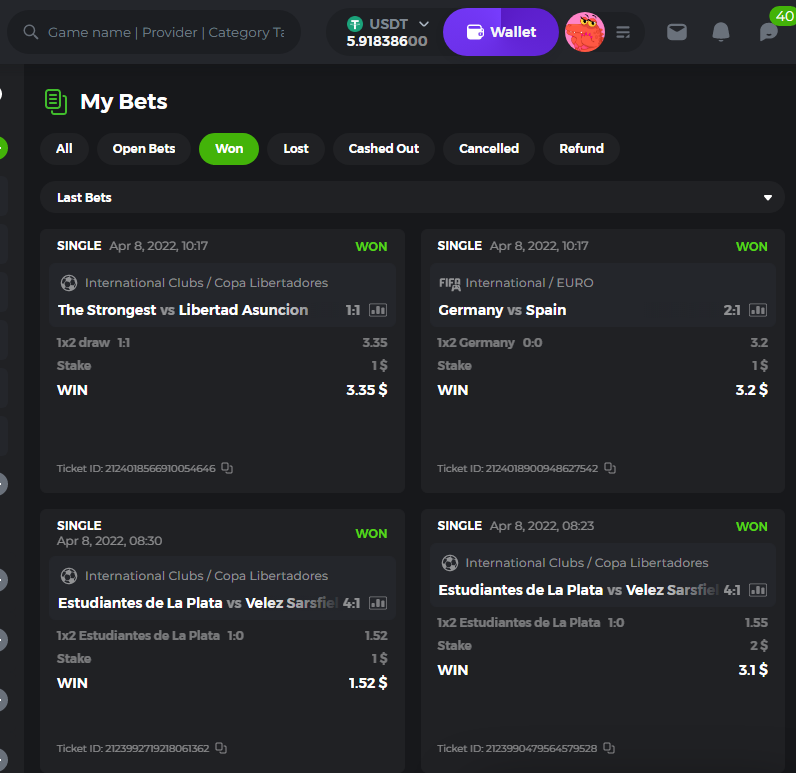This screenshot has height=773, width=796.
Task: Open the menu lines icon beside avatar
Action: click(x=624, y=32)
